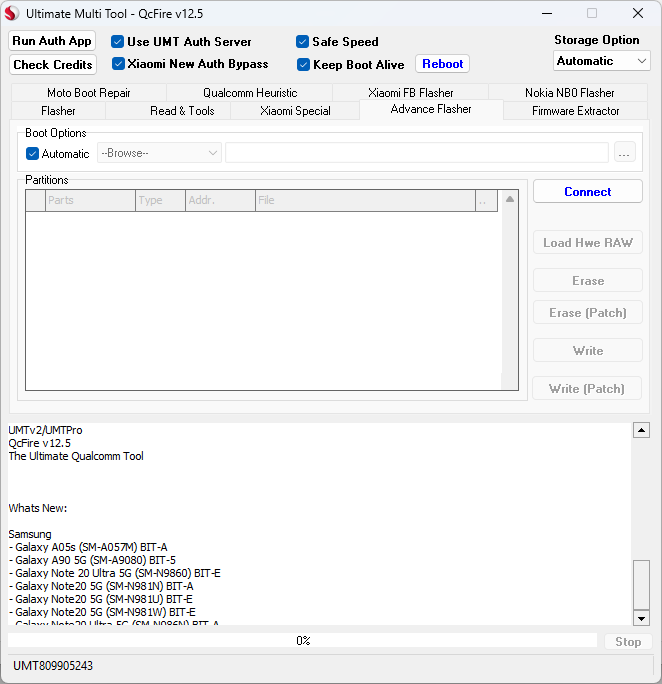Click the Write (Patch) button
The height and width of the screenshot is (684, 662).
click(x=587, y=389)
